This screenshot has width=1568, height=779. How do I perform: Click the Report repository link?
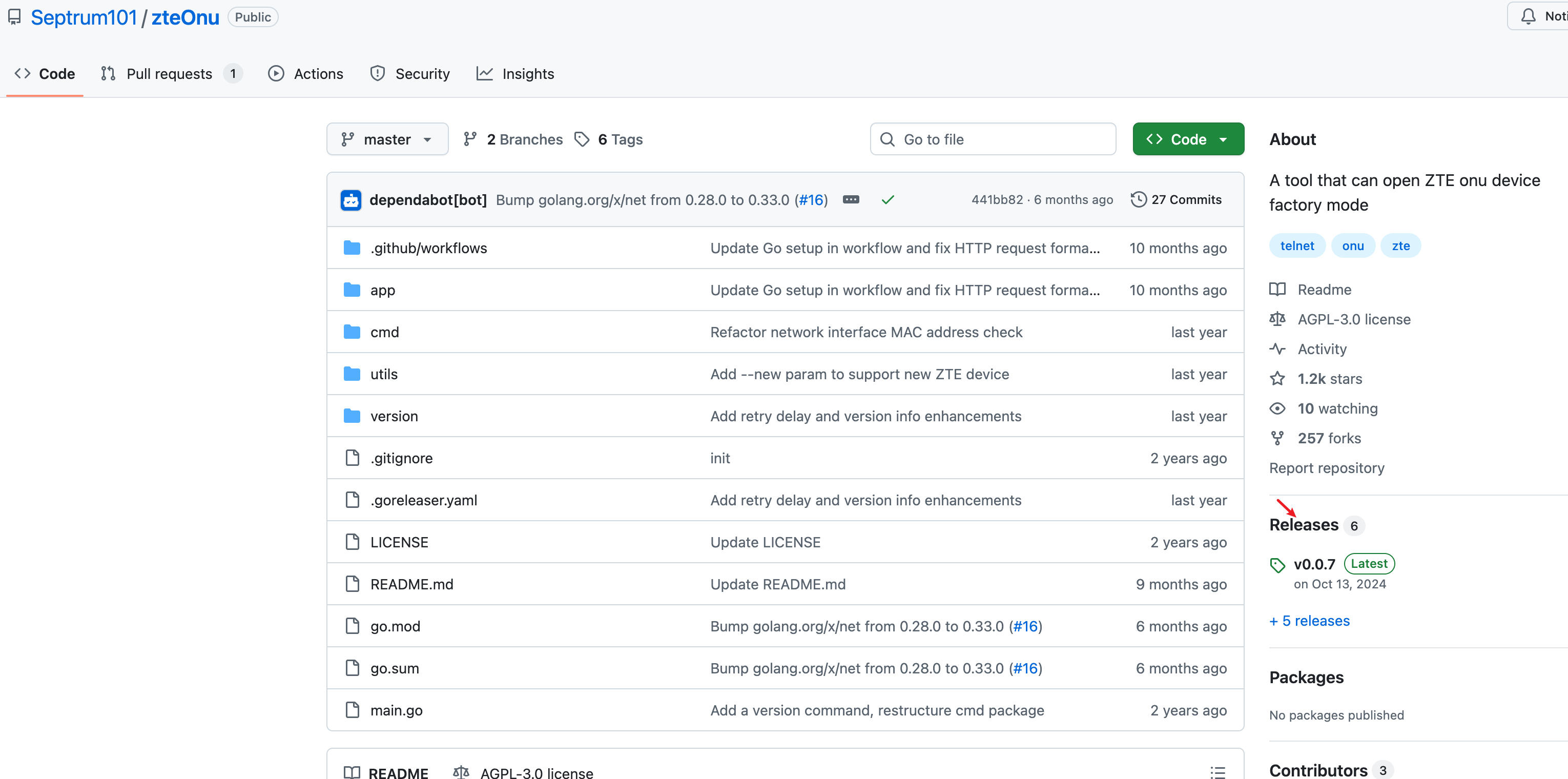click(x=1326, y=468)
